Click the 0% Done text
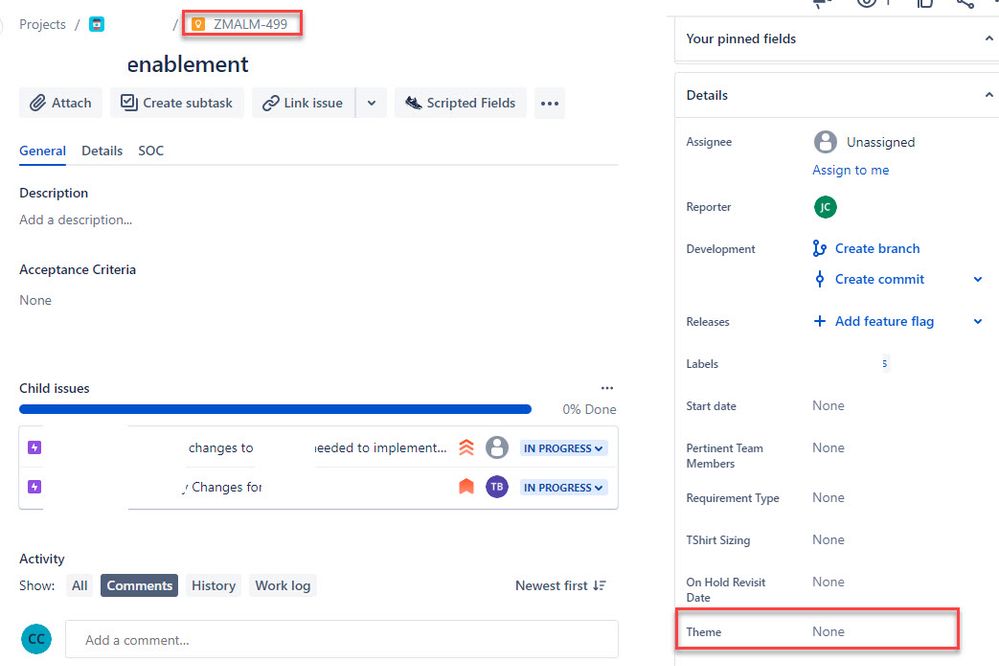 [589, 409]
